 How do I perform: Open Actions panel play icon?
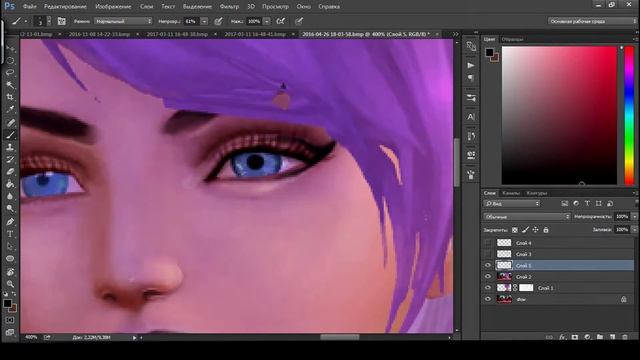click(x=471, y=65)
